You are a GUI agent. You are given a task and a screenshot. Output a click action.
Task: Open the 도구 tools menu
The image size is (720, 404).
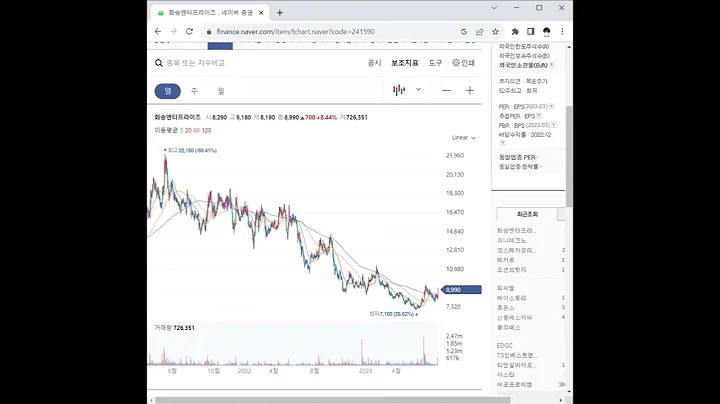coord(435,63)
